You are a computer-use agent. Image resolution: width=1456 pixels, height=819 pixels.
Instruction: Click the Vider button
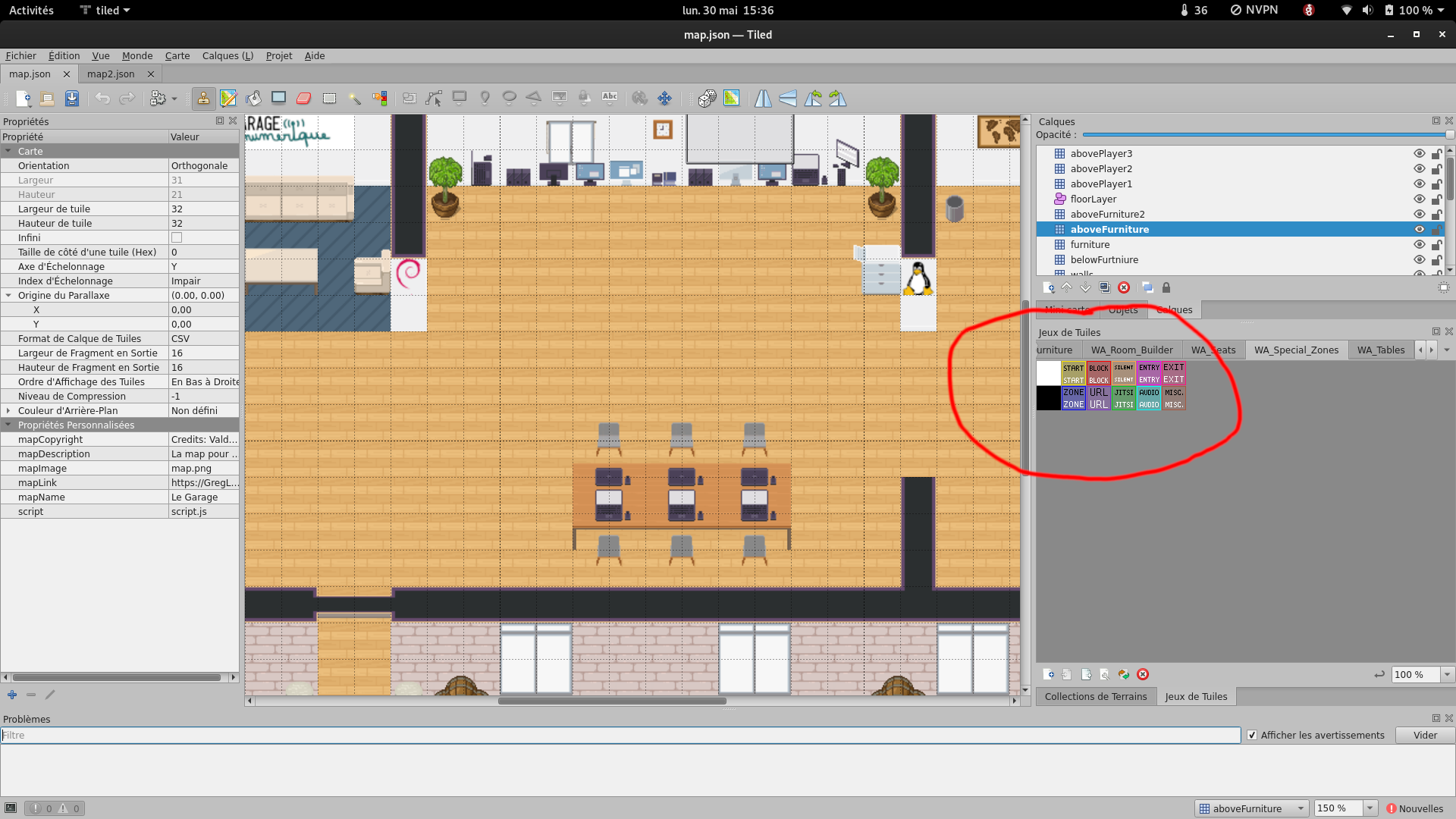click(1425, 735)
